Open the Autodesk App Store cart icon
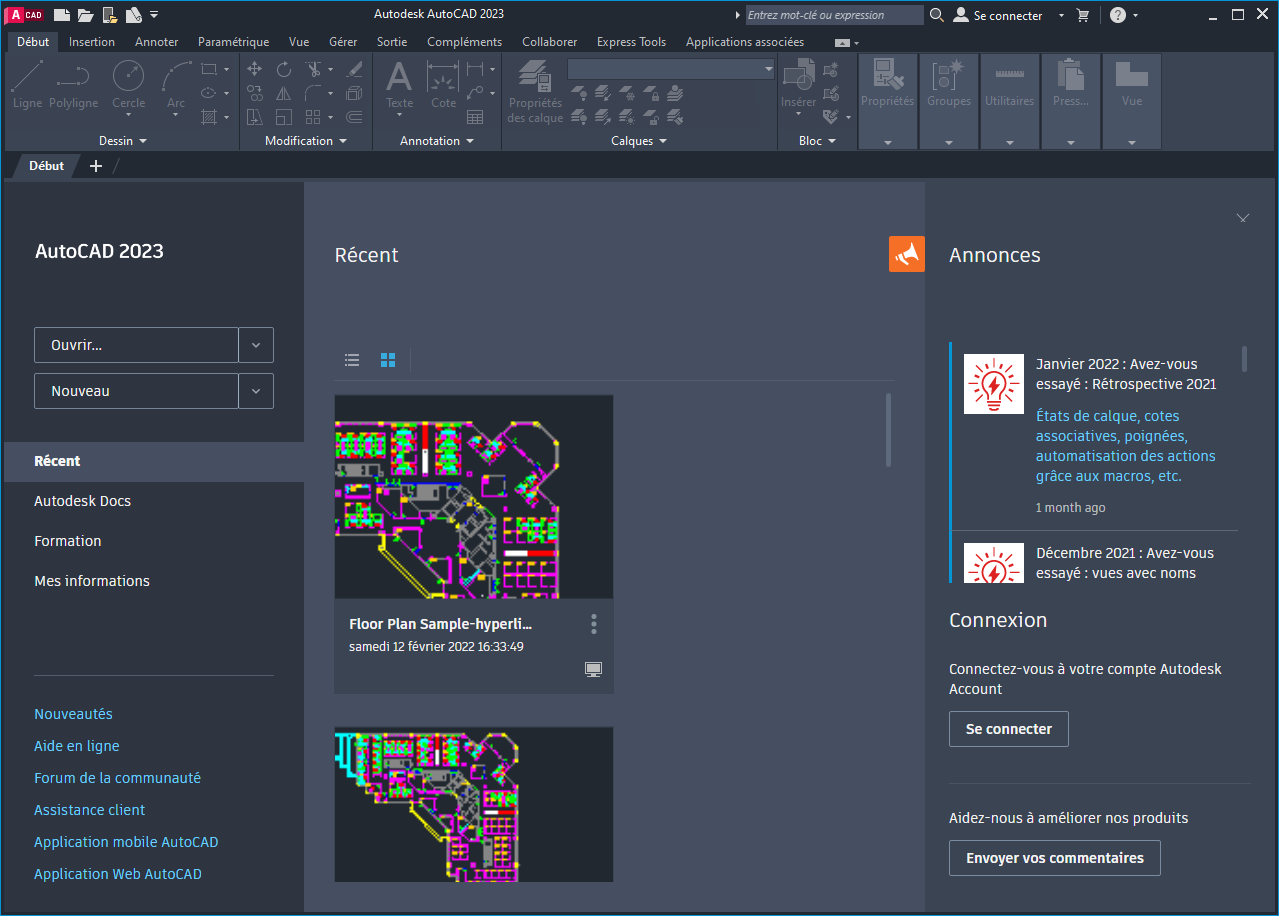Image resolution: width=1279 pixels, height=916 pixels. click(1083, 15)
